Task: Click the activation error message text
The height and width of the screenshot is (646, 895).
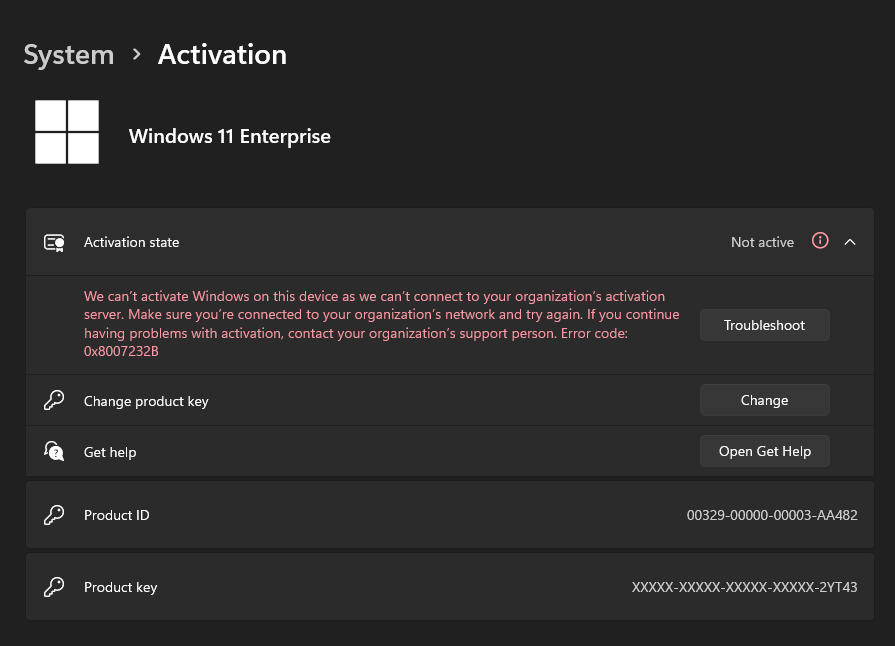Action: (380, 315)
